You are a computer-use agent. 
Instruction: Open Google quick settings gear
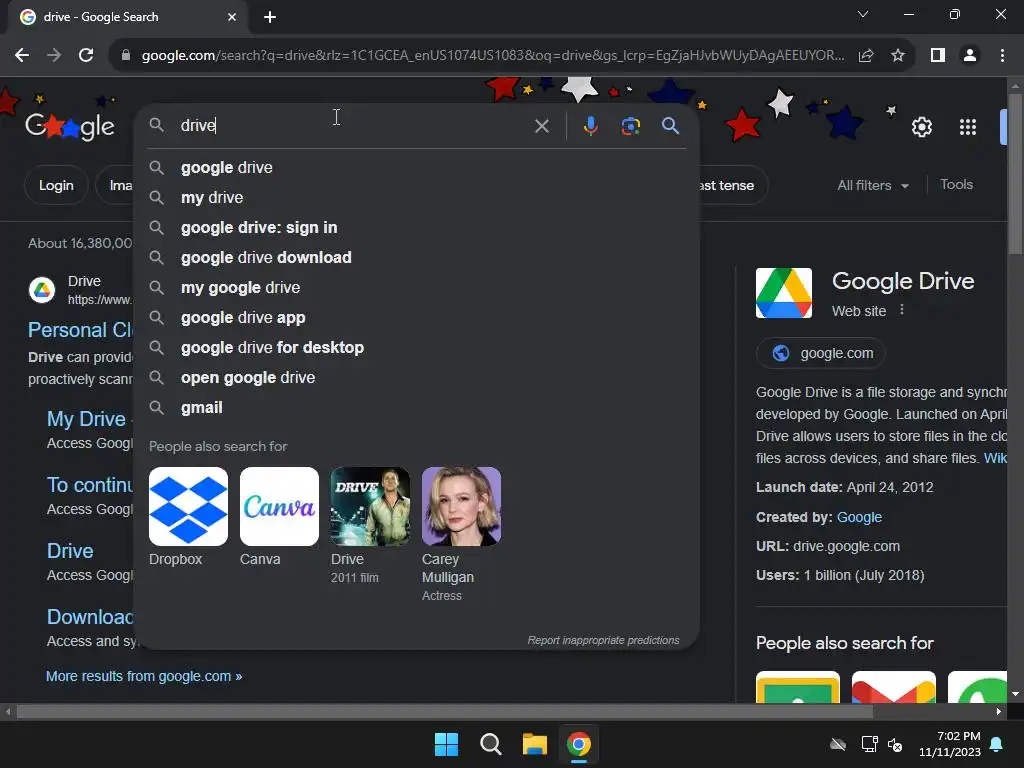(x=921, y=127)
